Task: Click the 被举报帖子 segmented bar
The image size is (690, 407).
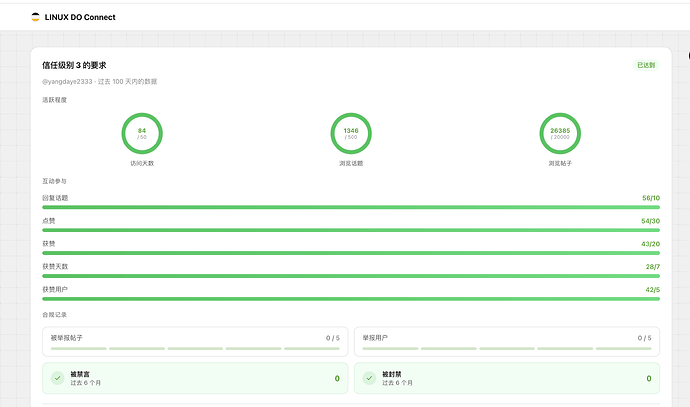Action: click(x=195, y=348)
